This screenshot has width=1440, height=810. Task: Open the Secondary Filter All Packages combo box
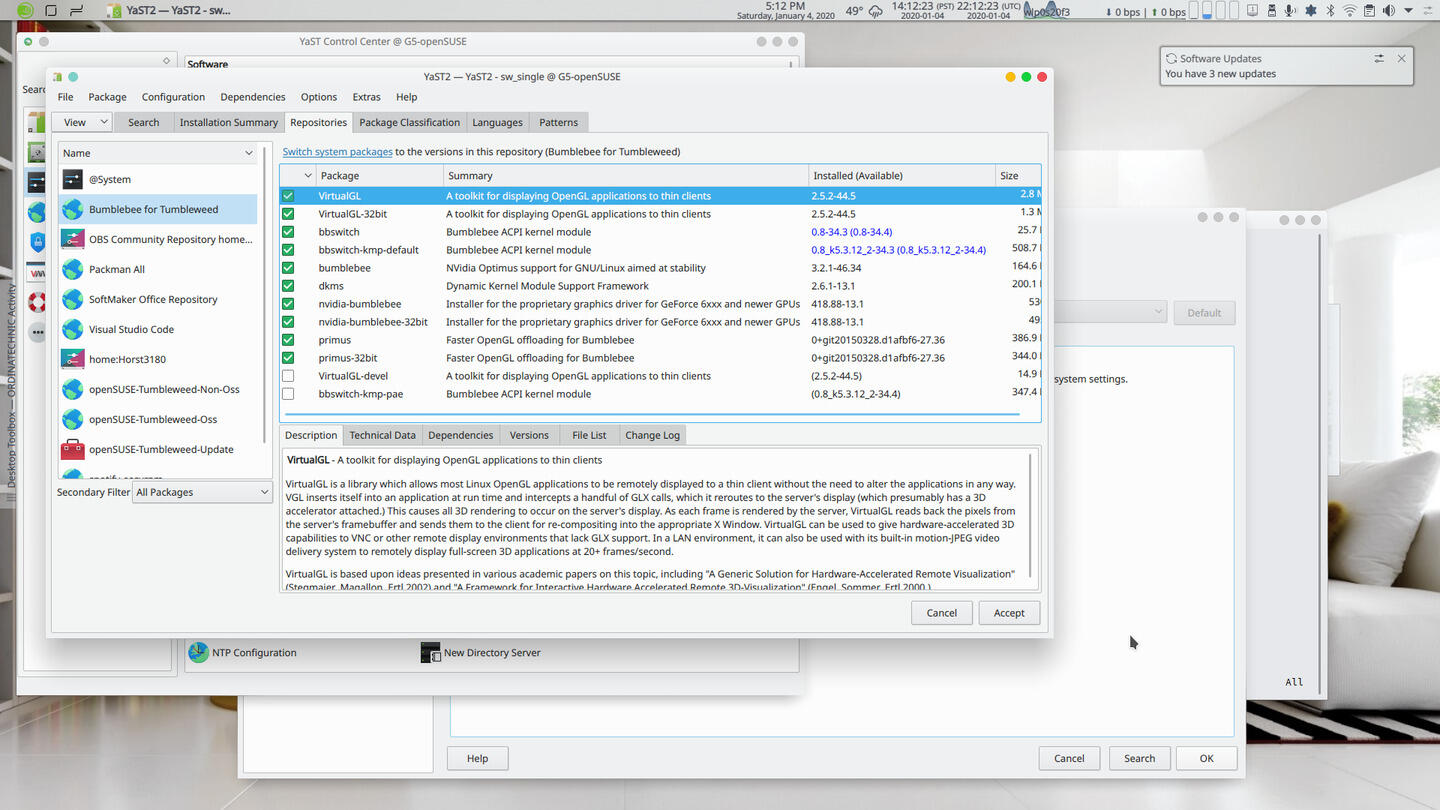point(203,492)
